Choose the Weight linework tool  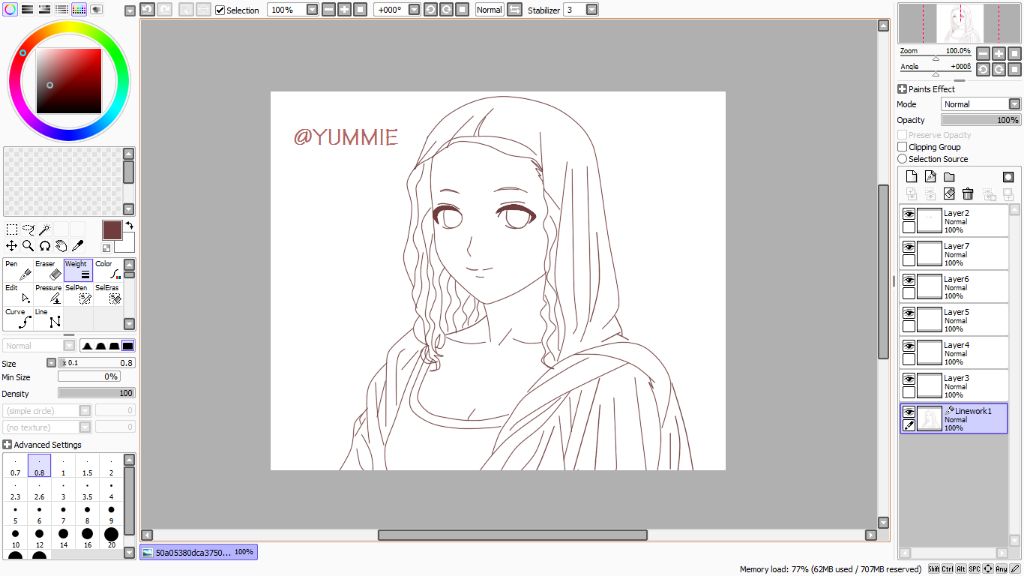[x=78, y=270]
